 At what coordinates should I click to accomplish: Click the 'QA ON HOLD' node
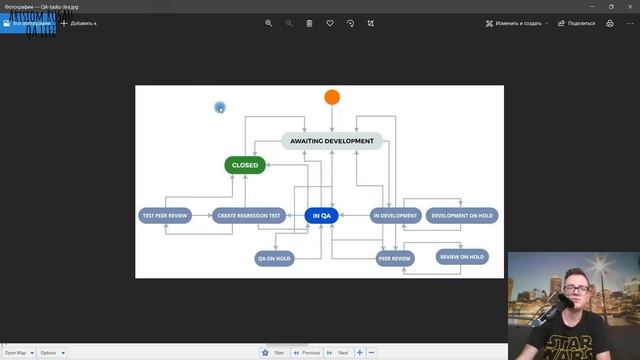pos(274,258)
